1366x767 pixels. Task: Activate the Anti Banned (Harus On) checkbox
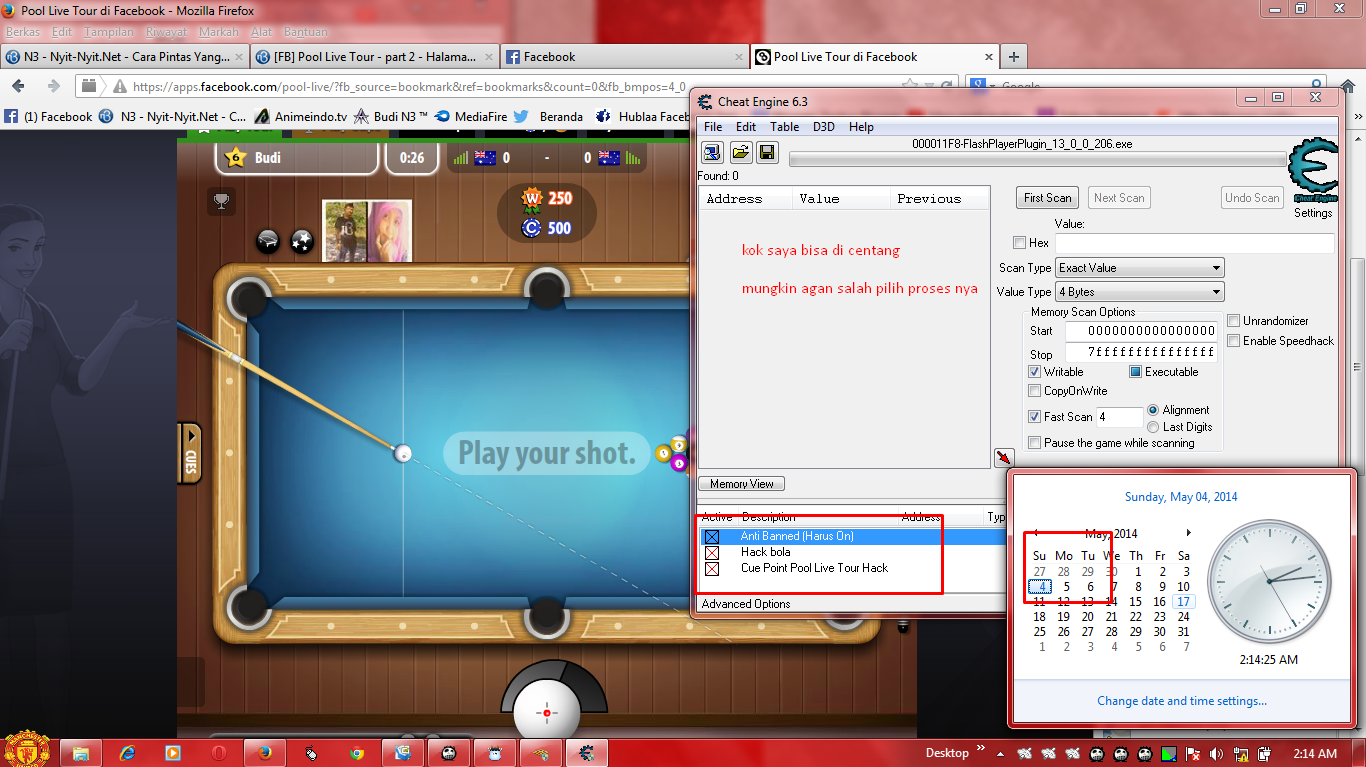712,537
